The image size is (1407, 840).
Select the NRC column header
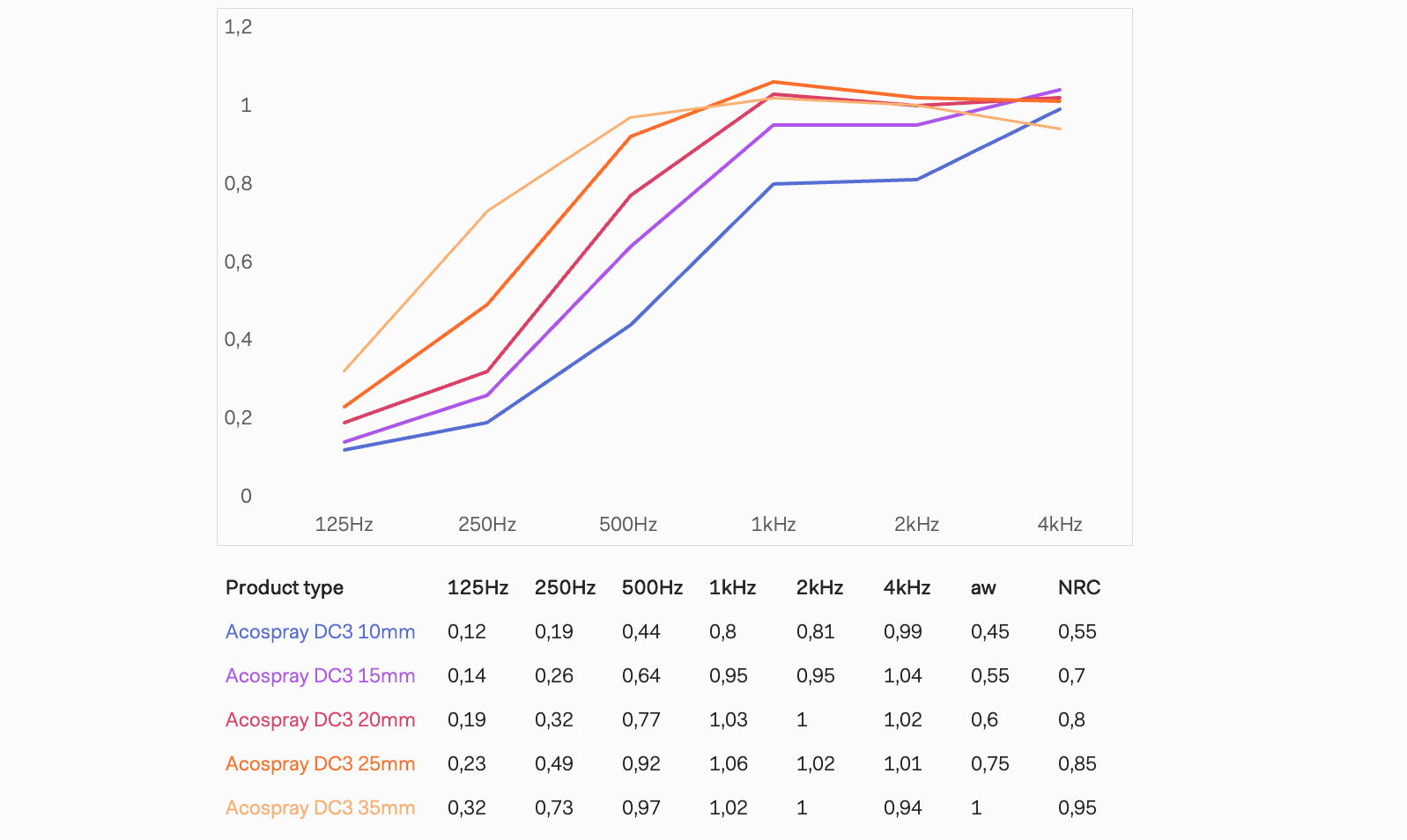pos(1079,587)
